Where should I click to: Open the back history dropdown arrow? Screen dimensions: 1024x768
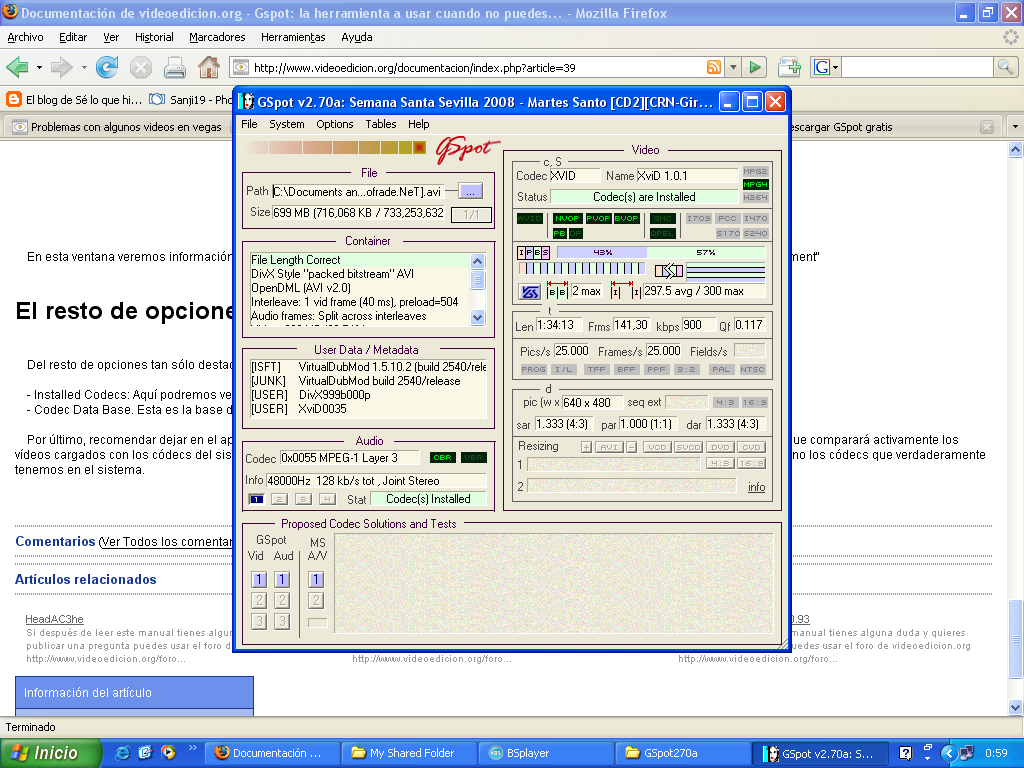point(39,67)
